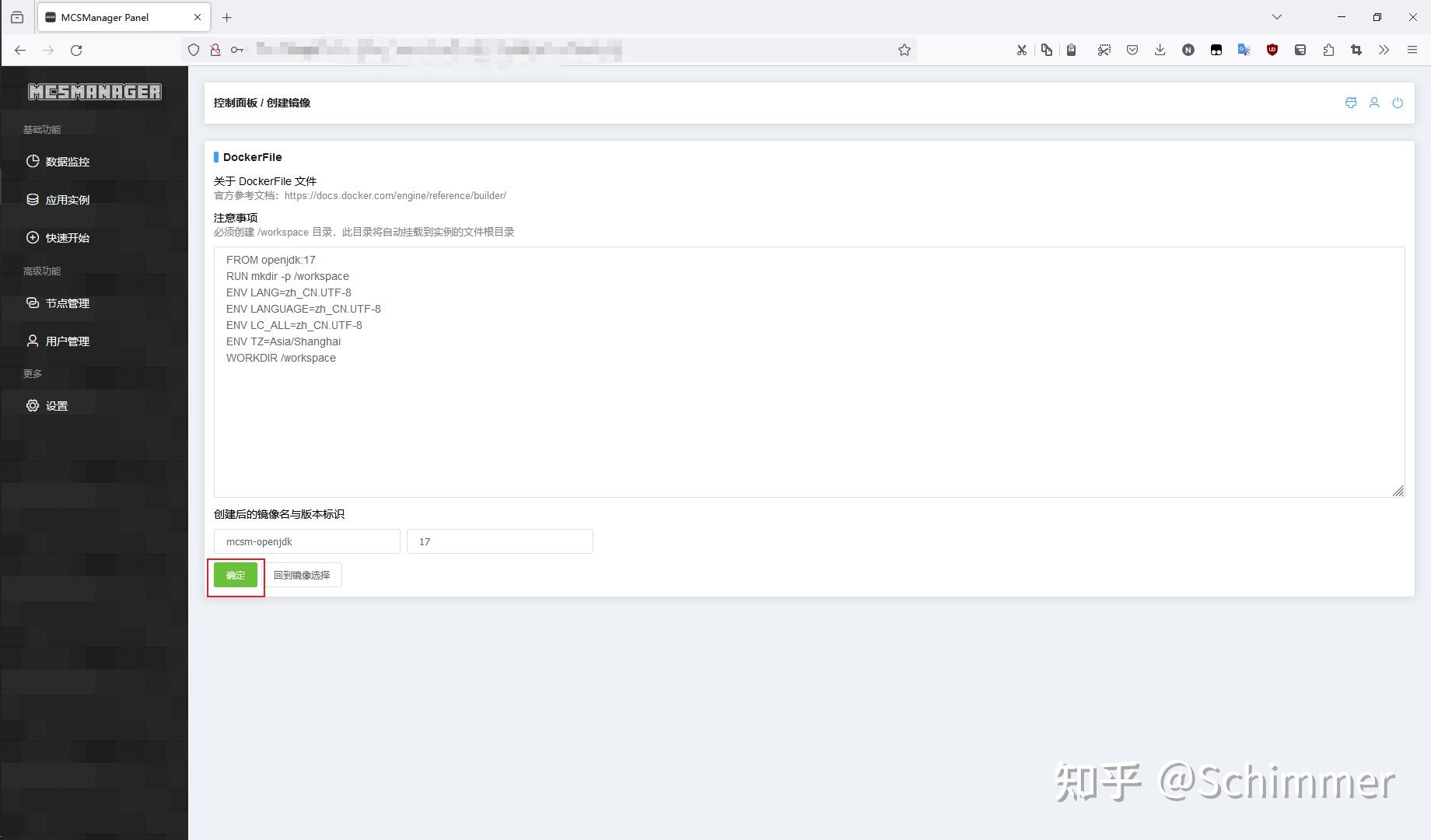The image size is (1431, 840).
Task: Expand the toolbar overflow double-chevron
Action: pos(1384,49)
